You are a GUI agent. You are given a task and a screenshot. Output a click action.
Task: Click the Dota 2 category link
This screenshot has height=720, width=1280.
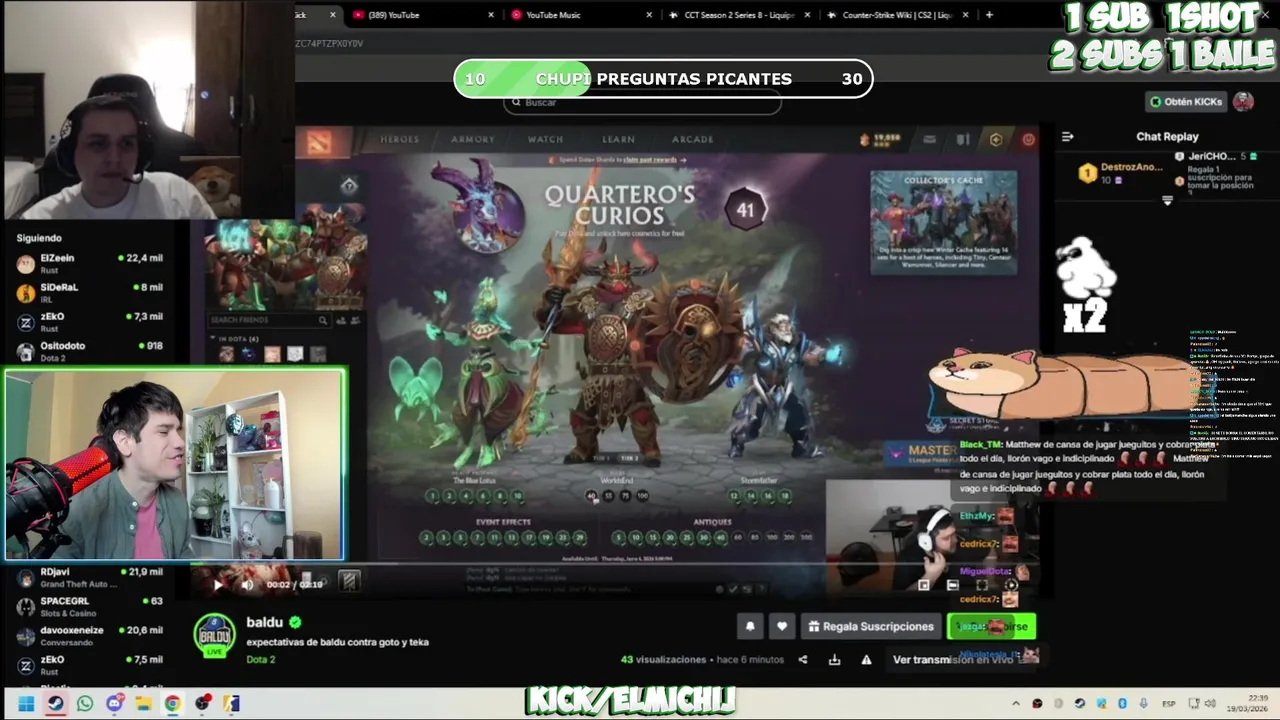coord(261,660)
